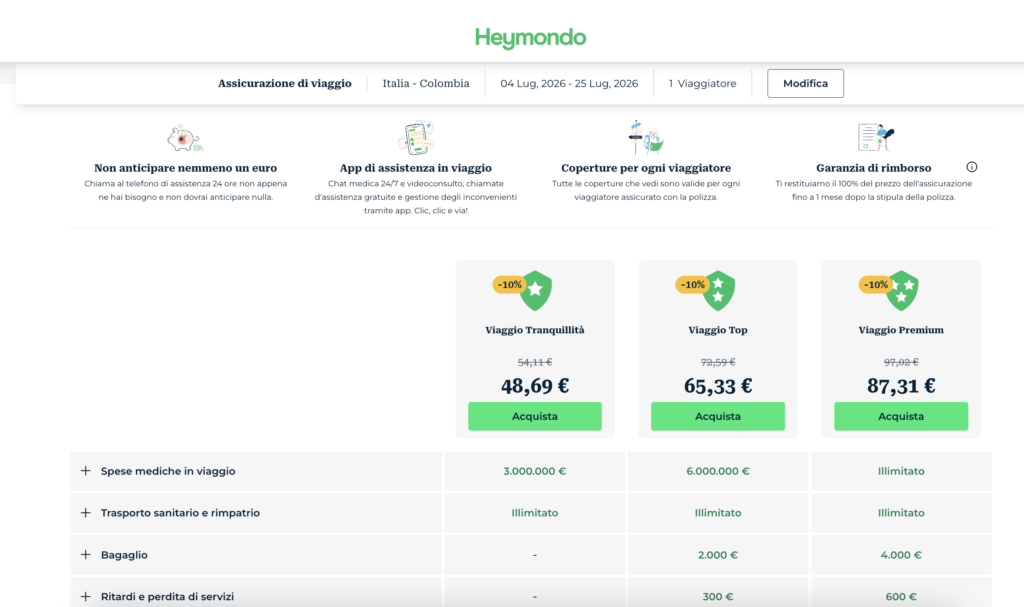Screen dimensions: 1024x607
Task: Click Illimitato in Spese mediche Premium column
Action: tap(901, 471)
